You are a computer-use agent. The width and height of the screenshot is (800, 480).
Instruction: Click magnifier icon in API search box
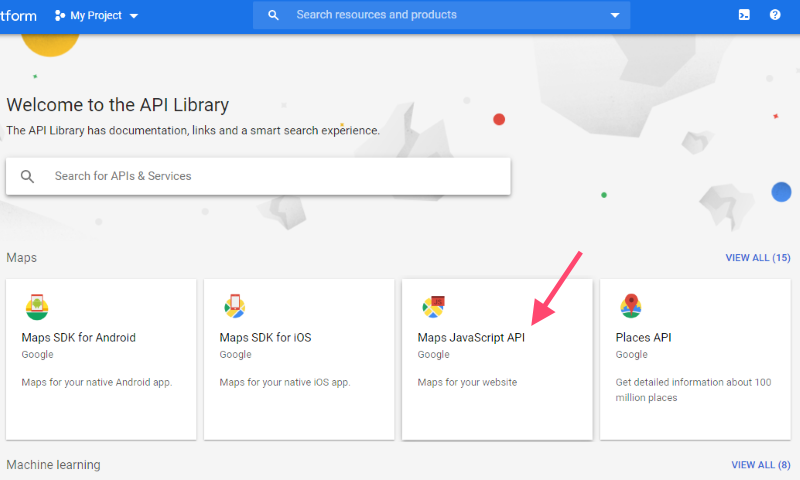(27, 176)
